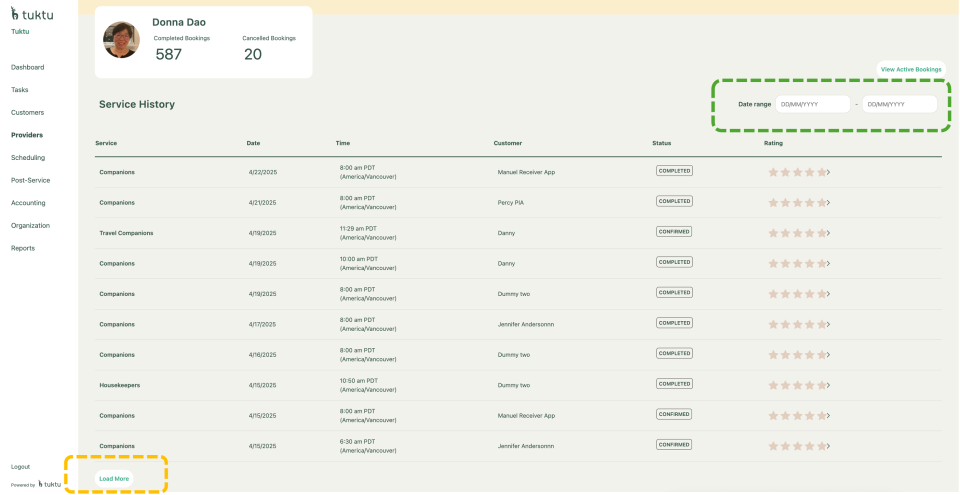The image size is (960, 495).
Task: Click fifth rating star for Percy PIA booking
Action: (821, 202)
